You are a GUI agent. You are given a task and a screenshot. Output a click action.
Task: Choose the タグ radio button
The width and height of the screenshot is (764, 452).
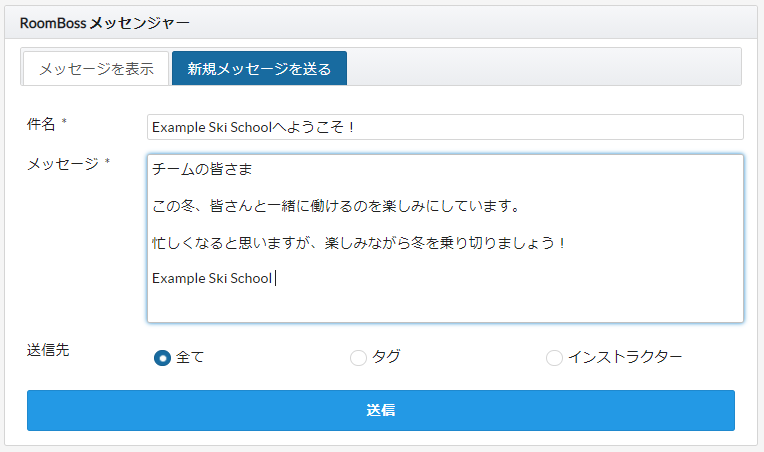point(358,358)
